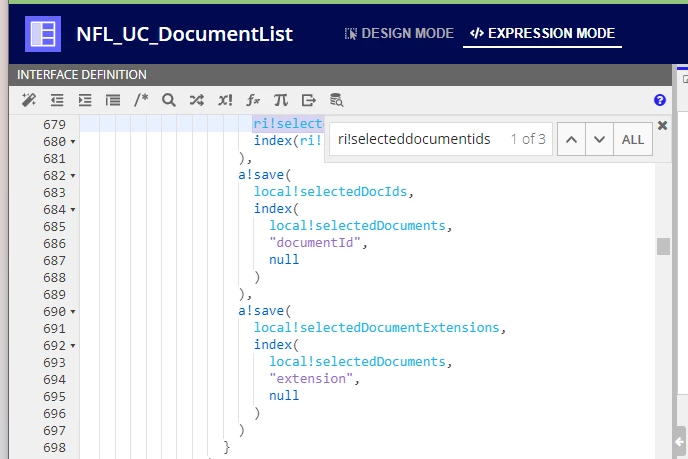Click the indent code toolbar icon

[85, 100]
